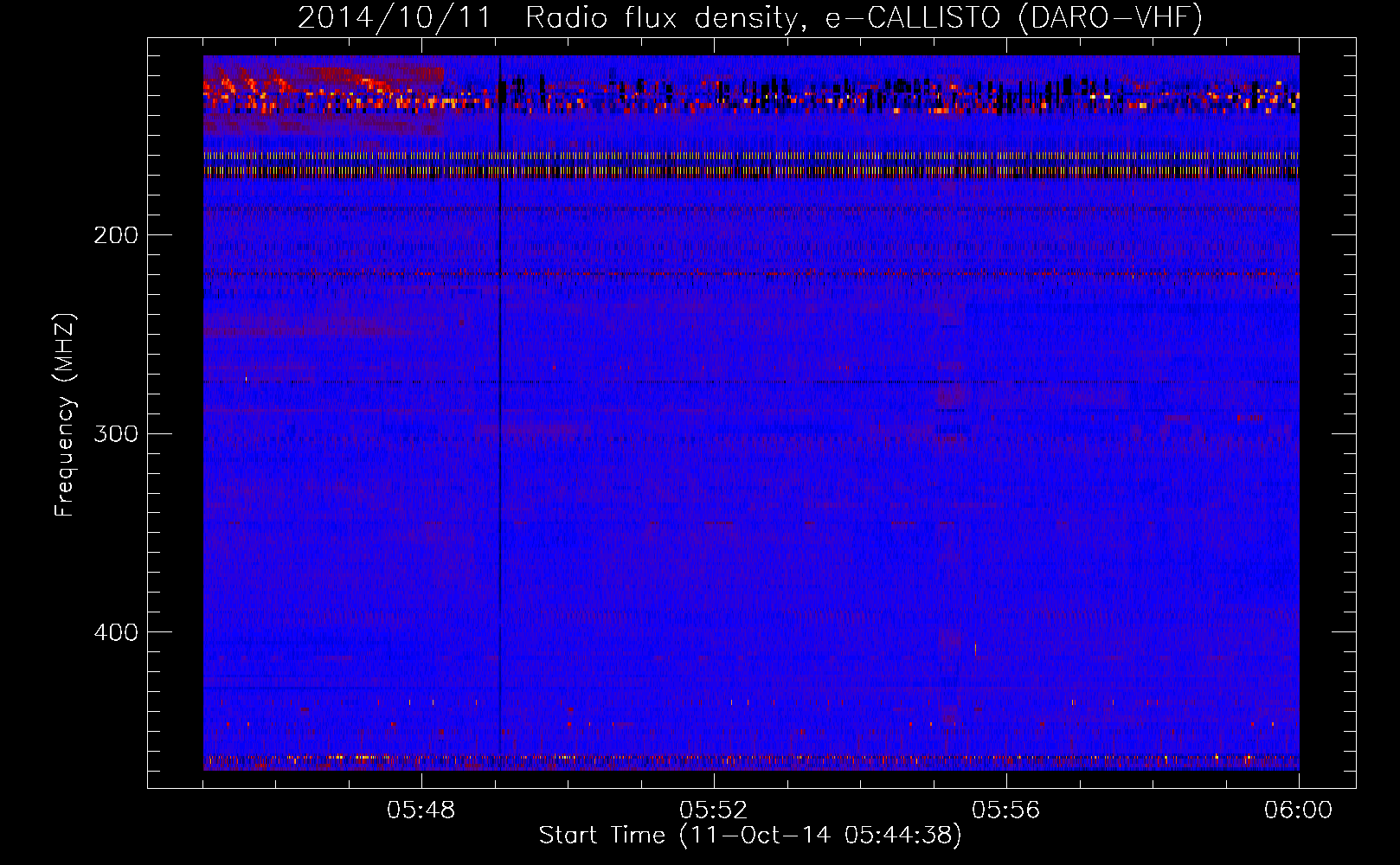Click the 400 frequency tick label
1400x865 pixels.
[116, 632]
